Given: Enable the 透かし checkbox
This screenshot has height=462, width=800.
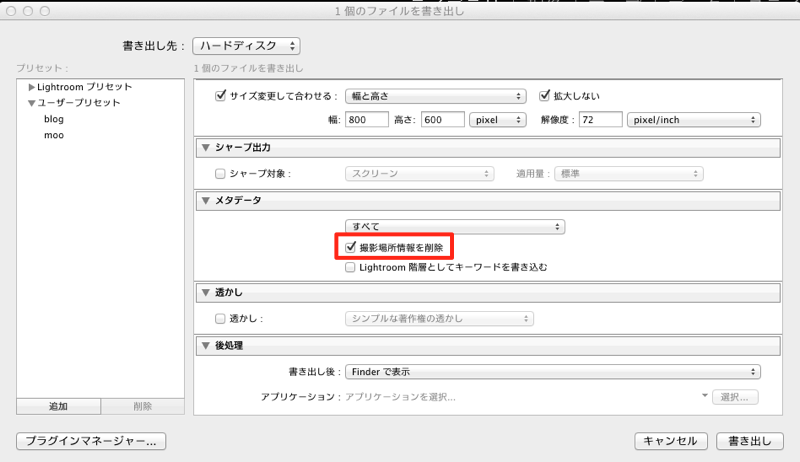Looking at the screenshot, I should click(220, 319).
